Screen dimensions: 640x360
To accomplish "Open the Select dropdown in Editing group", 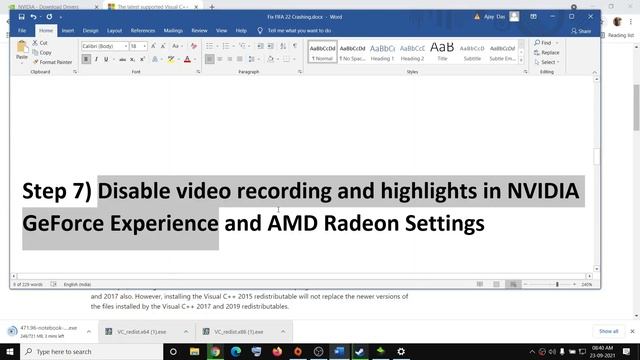I will [547, 62].
